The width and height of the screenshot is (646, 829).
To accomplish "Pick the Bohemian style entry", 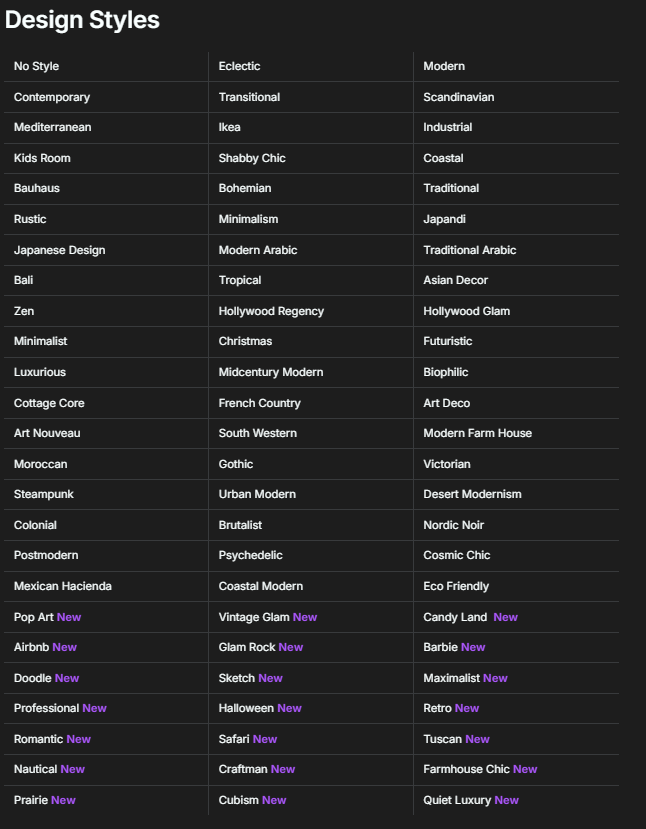I will click(x=245, y=188).
